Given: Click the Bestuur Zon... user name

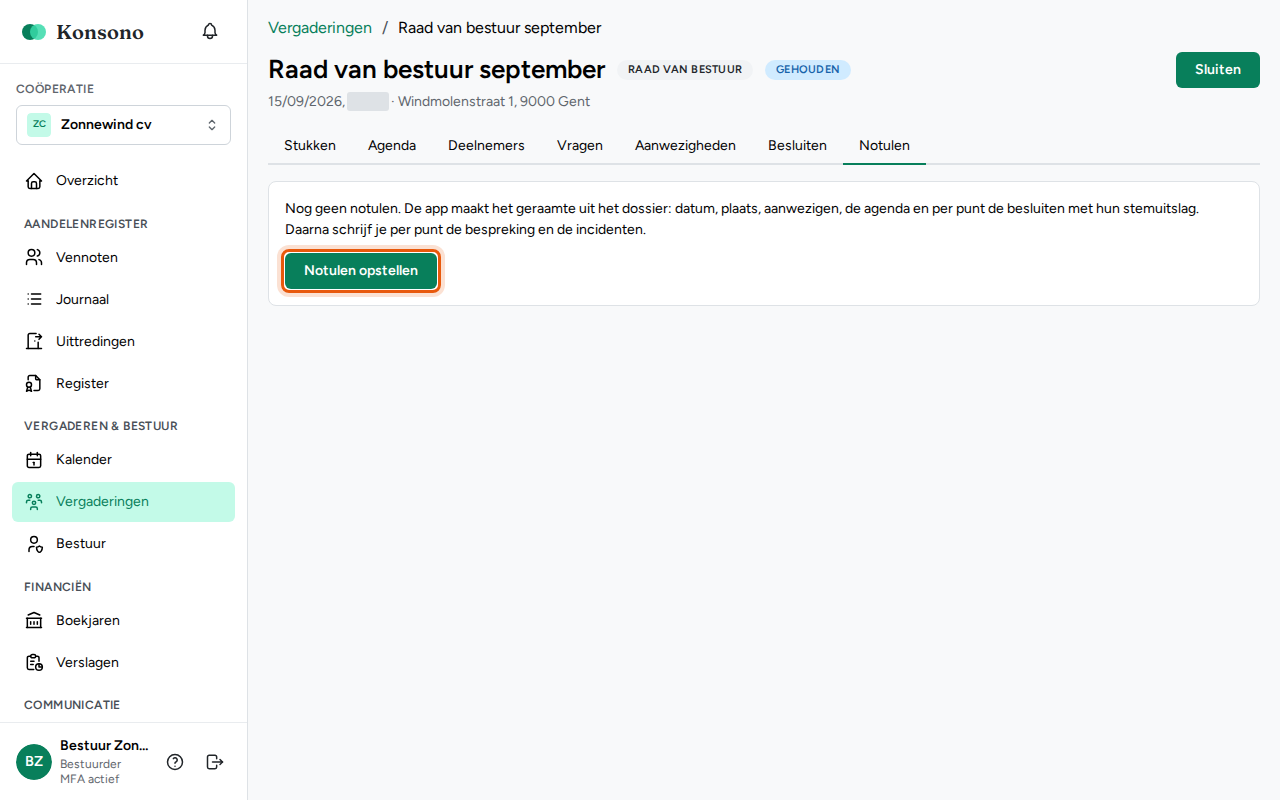Looking at the screenshot, I should point(104,746).
